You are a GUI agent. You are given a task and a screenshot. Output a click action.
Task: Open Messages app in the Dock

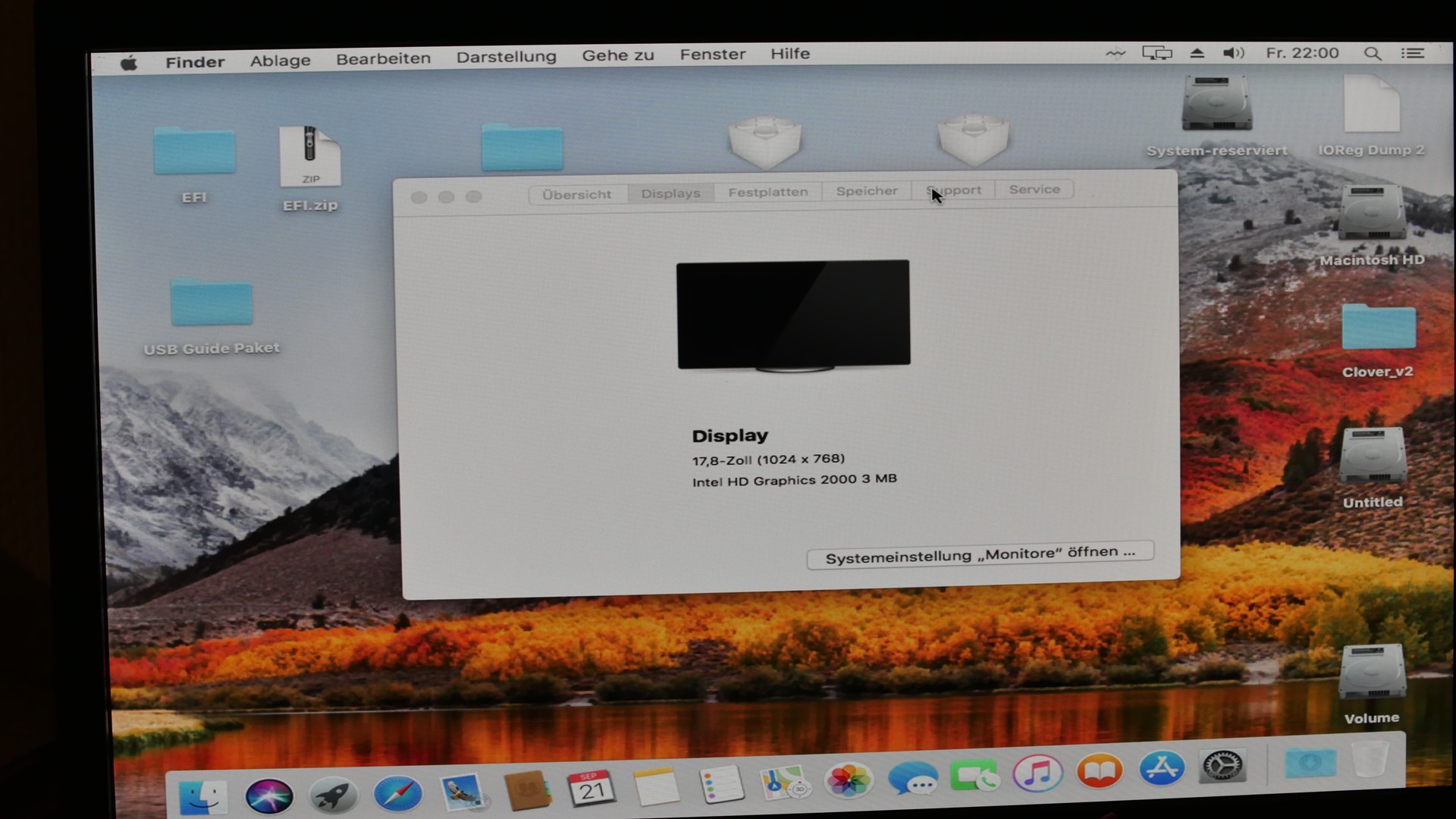tap(912, 778)
